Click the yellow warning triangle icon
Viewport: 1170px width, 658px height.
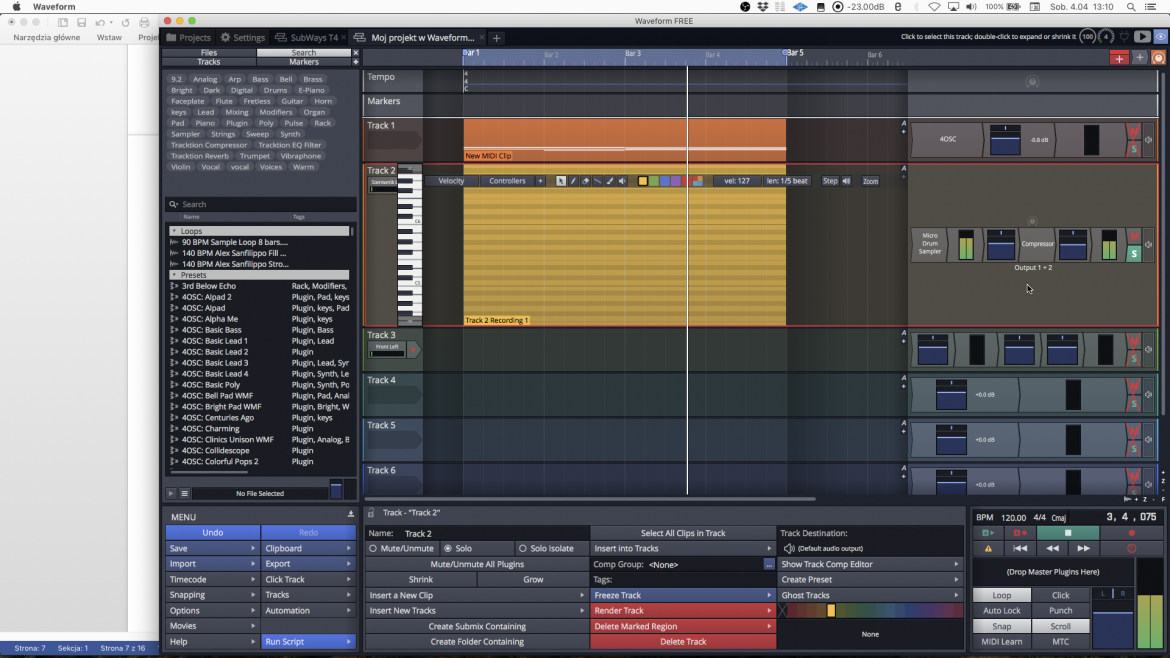pos(988,548)
